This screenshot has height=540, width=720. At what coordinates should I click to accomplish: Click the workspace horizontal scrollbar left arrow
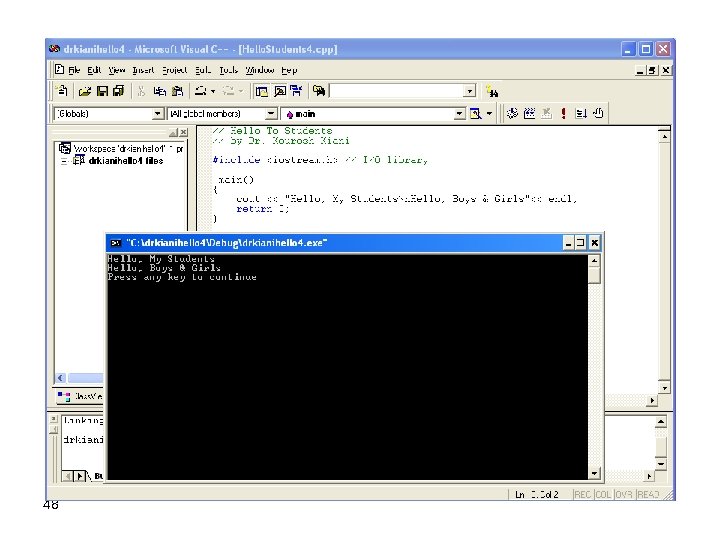coord(60,378)
